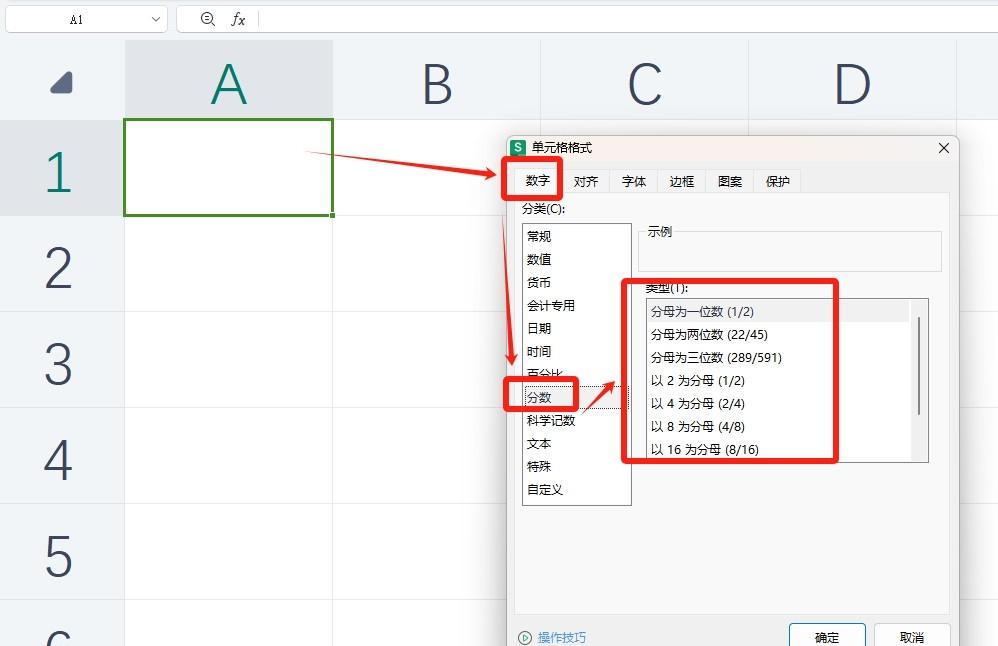Image resolution: width=998 pixels, height=646 pixels.
Task: Confirm with the 确定 button
Action: pyautogui.click(x=827, y=637)
